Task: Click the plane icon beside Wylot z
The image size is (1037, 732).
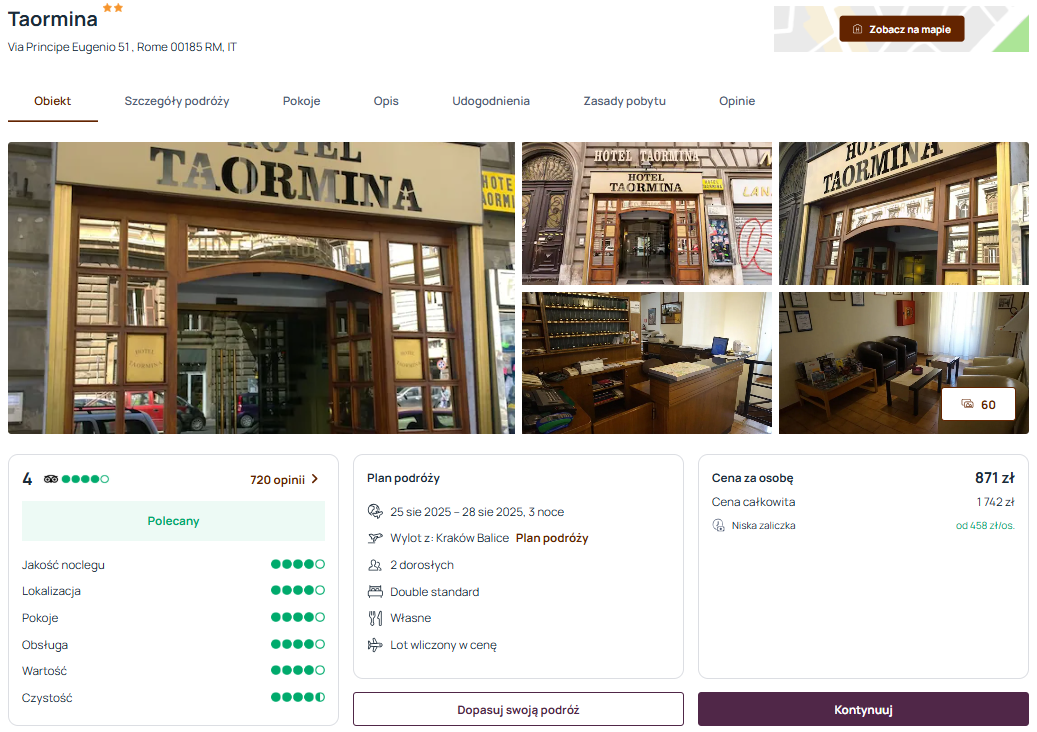Action: coord(375,538)
